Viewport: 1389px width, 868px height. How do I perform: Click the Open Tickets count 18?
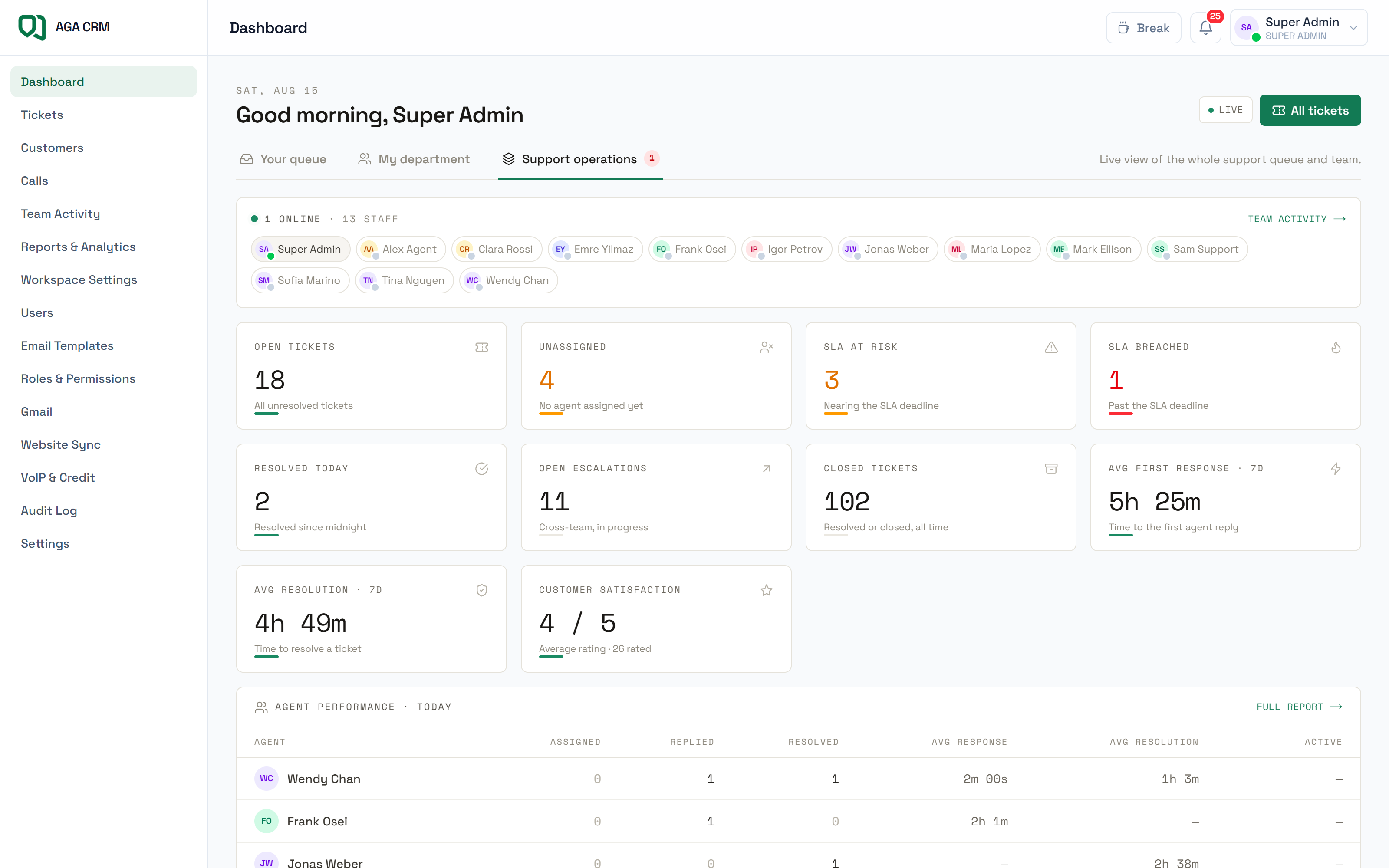click(x=270, y=380)
